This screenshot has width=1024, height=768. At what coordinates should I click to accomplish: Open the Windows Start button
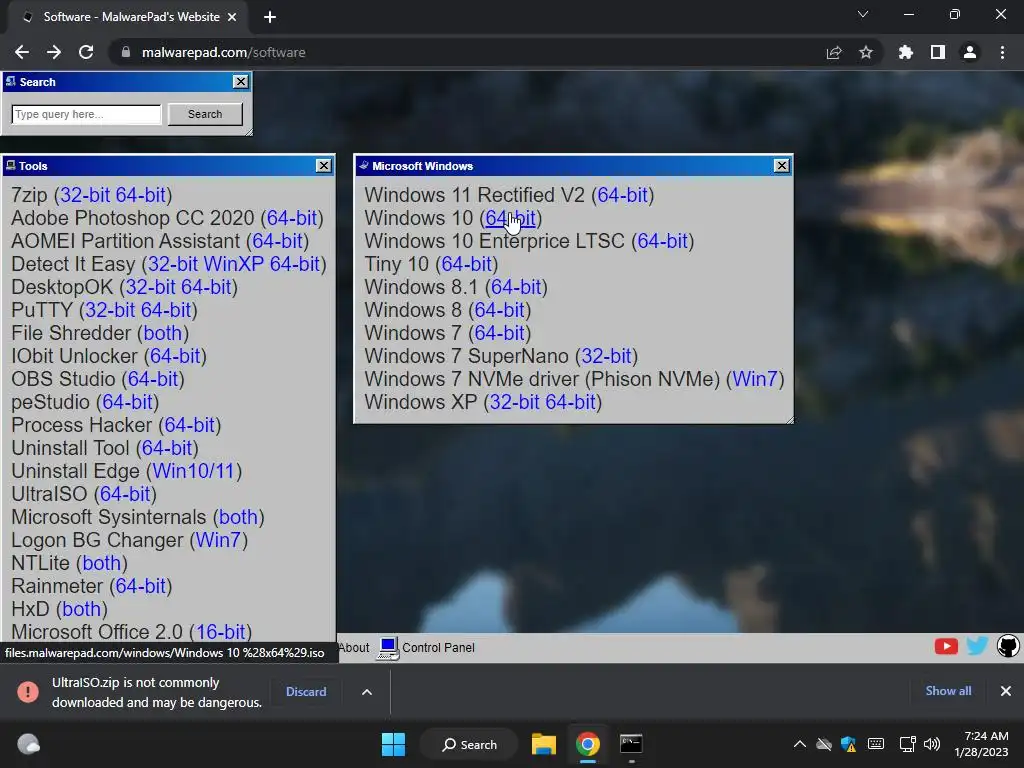coord(393,744)
